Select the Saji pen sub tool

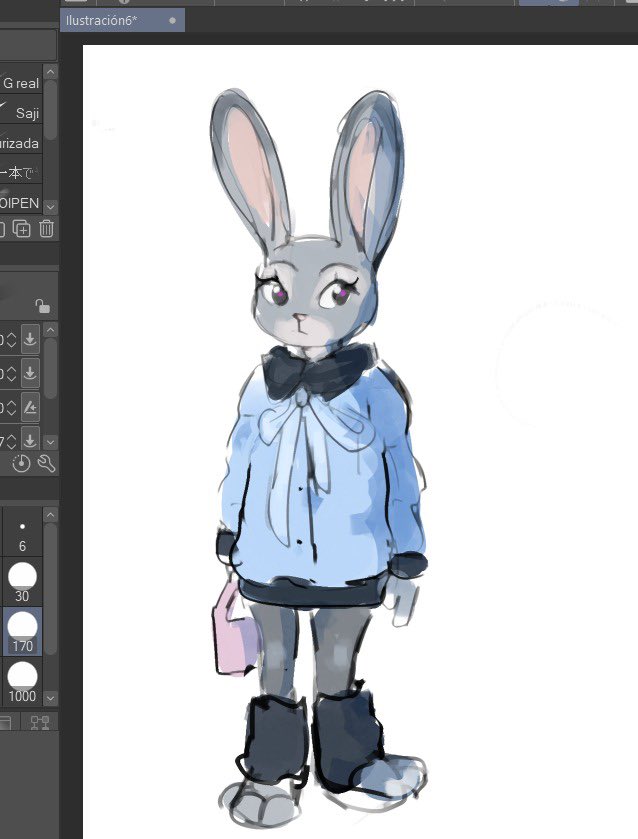(21, 113)
